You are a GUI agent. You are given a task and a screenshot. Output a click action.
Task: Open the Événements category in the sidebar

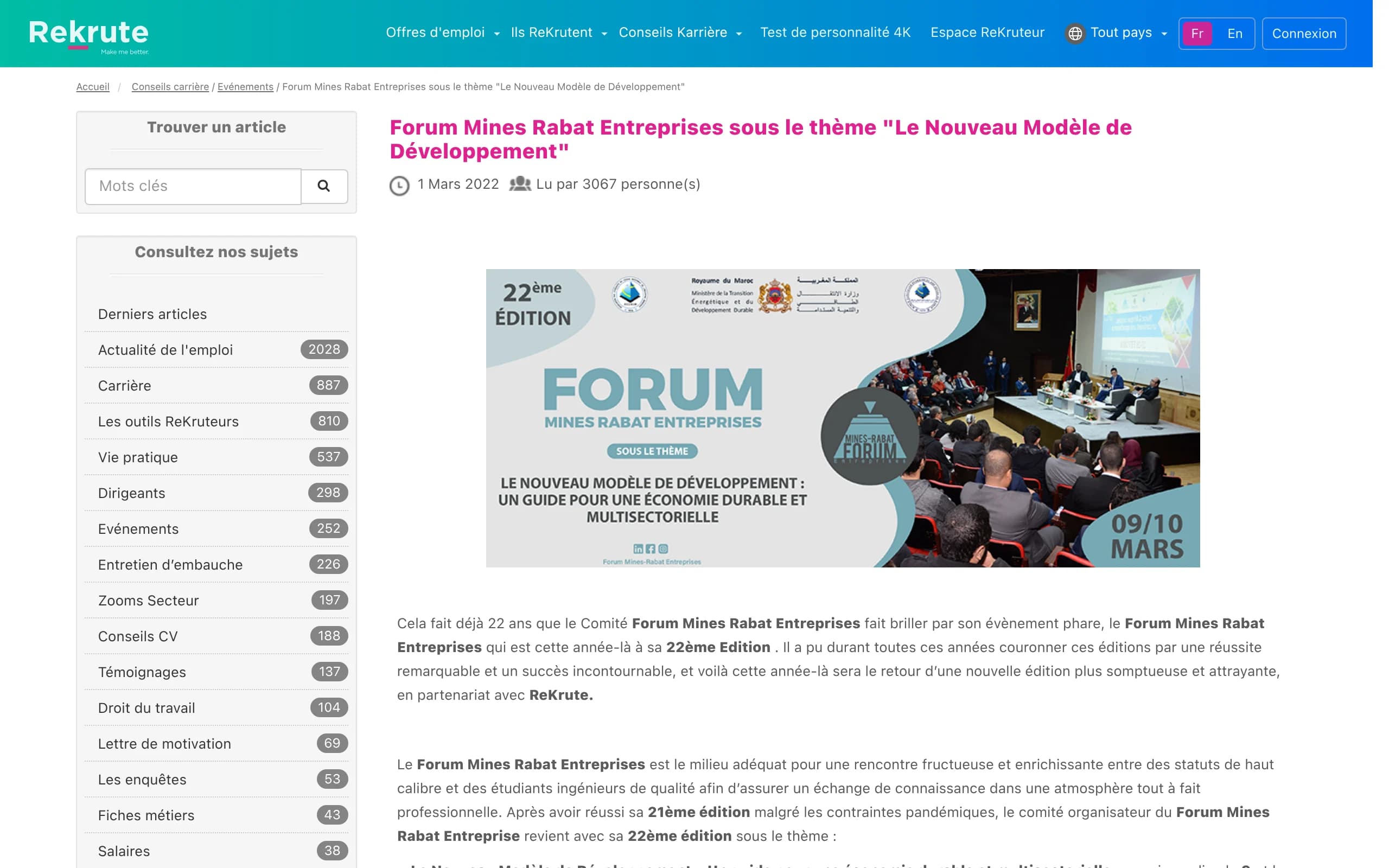(138, 528)
